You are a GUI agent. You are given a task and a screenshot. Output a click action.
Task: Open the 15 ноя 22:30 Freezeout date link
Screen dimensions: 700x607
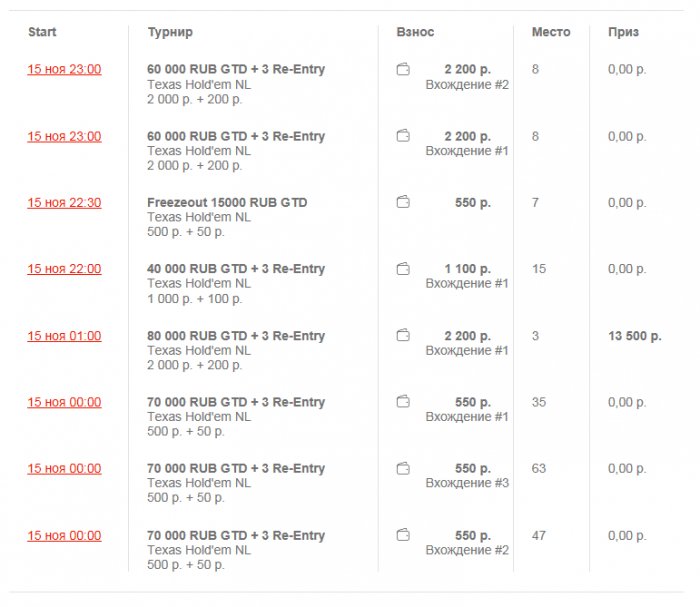tap(64, 203)
